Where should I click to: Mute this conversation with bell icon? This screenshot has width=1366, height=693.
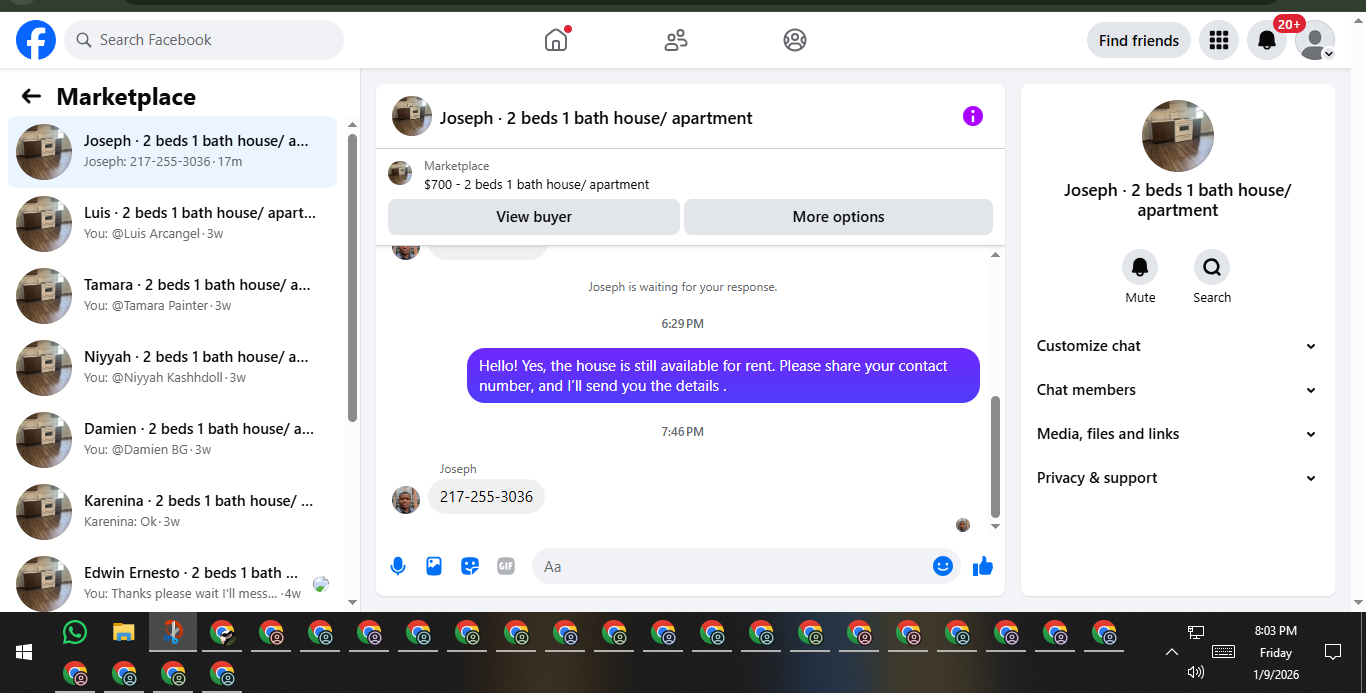1140,267
